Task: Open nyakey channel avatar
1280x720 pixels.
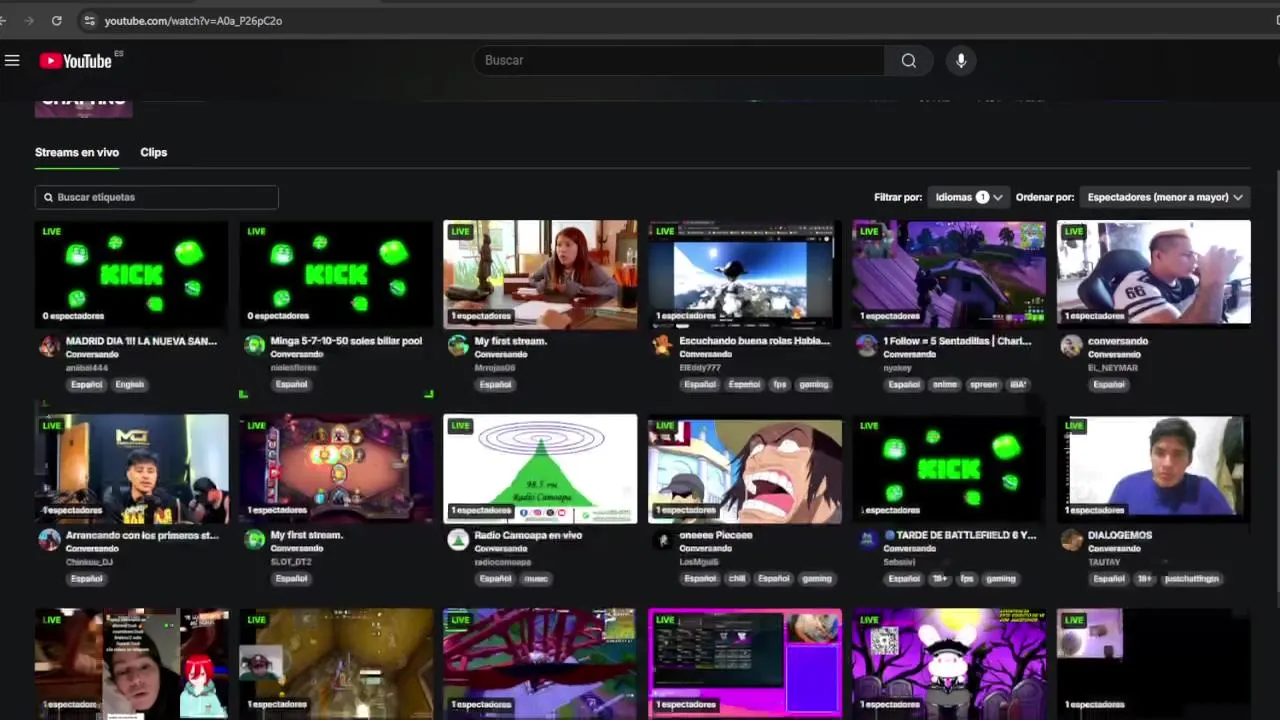Action: 867,346
